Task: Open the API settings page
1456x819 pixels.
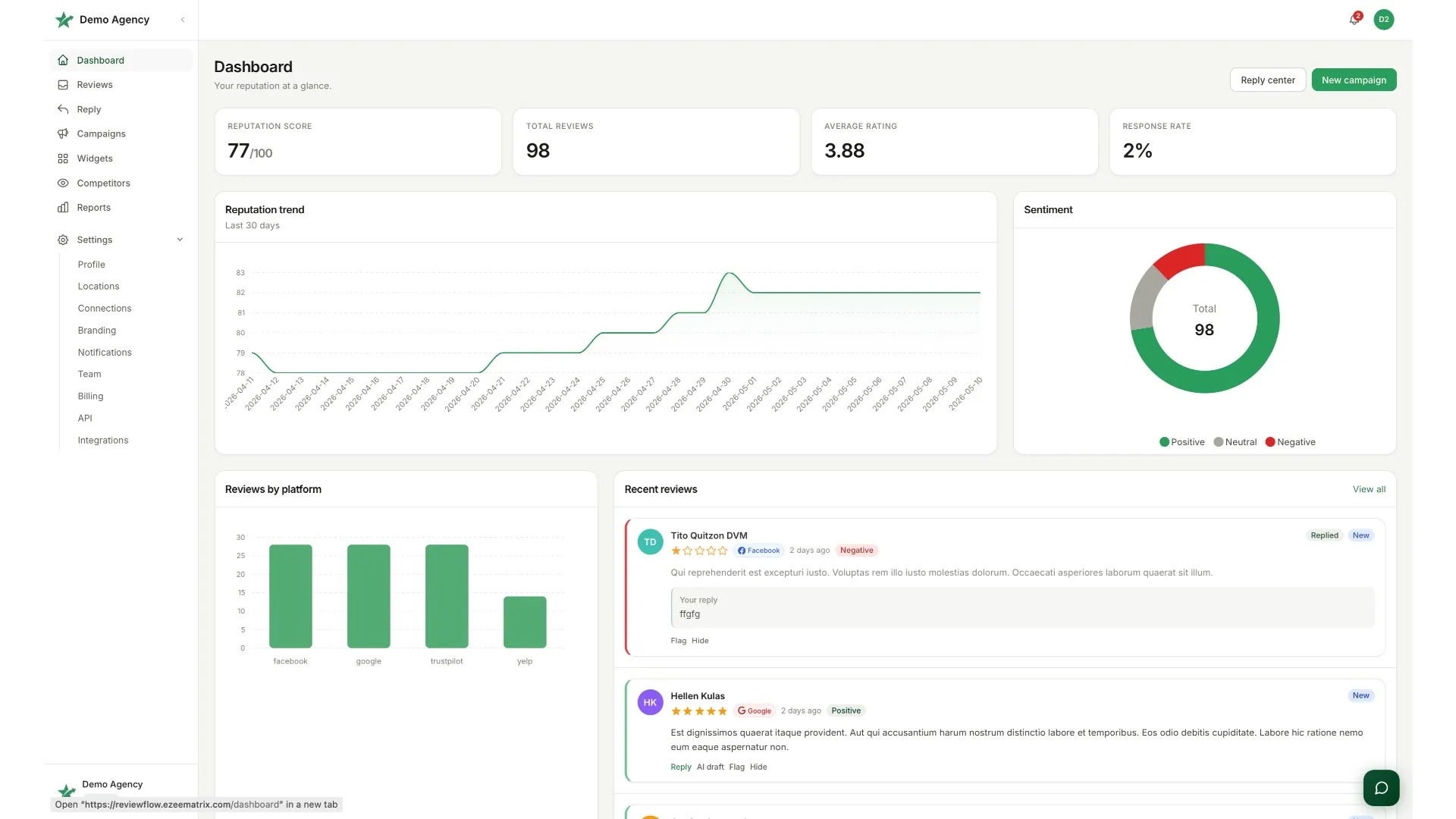Action: click(84, 419)
